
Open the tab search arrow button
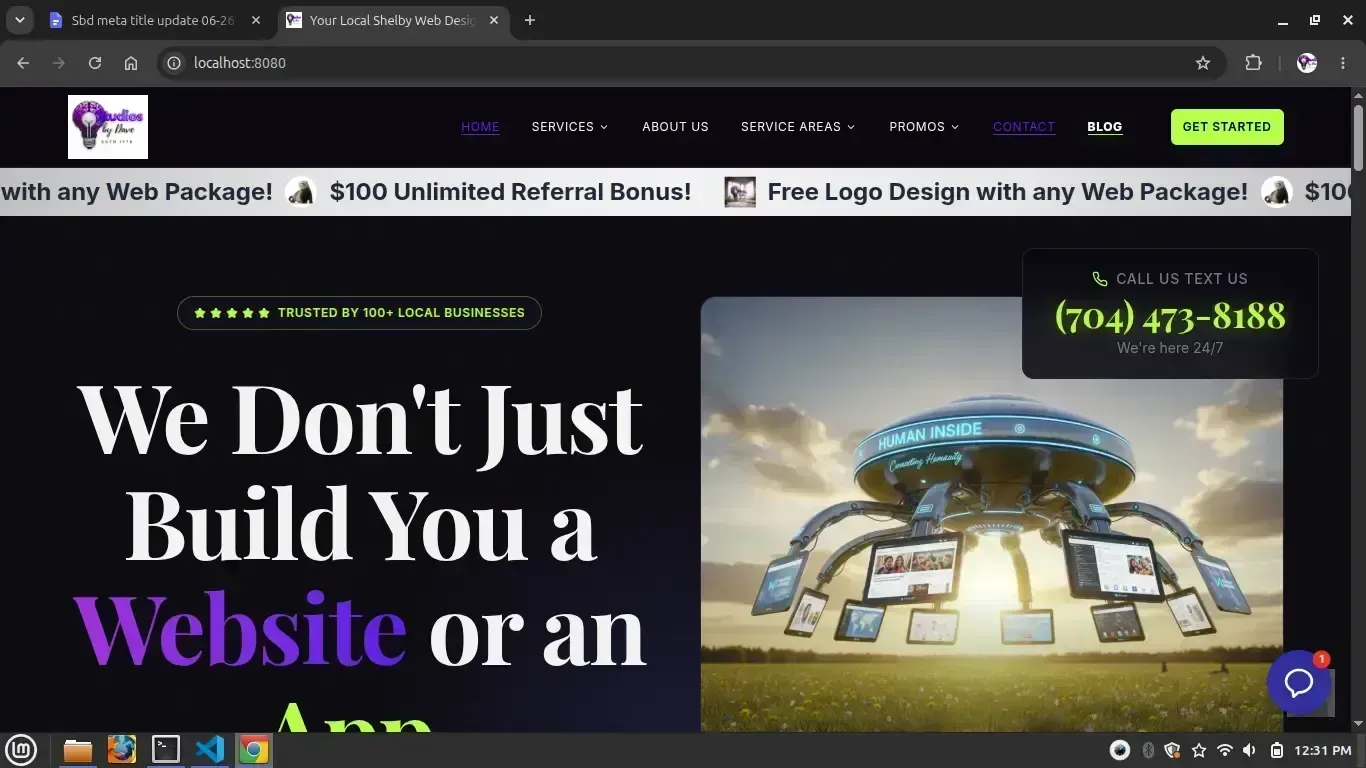point(19,20)
